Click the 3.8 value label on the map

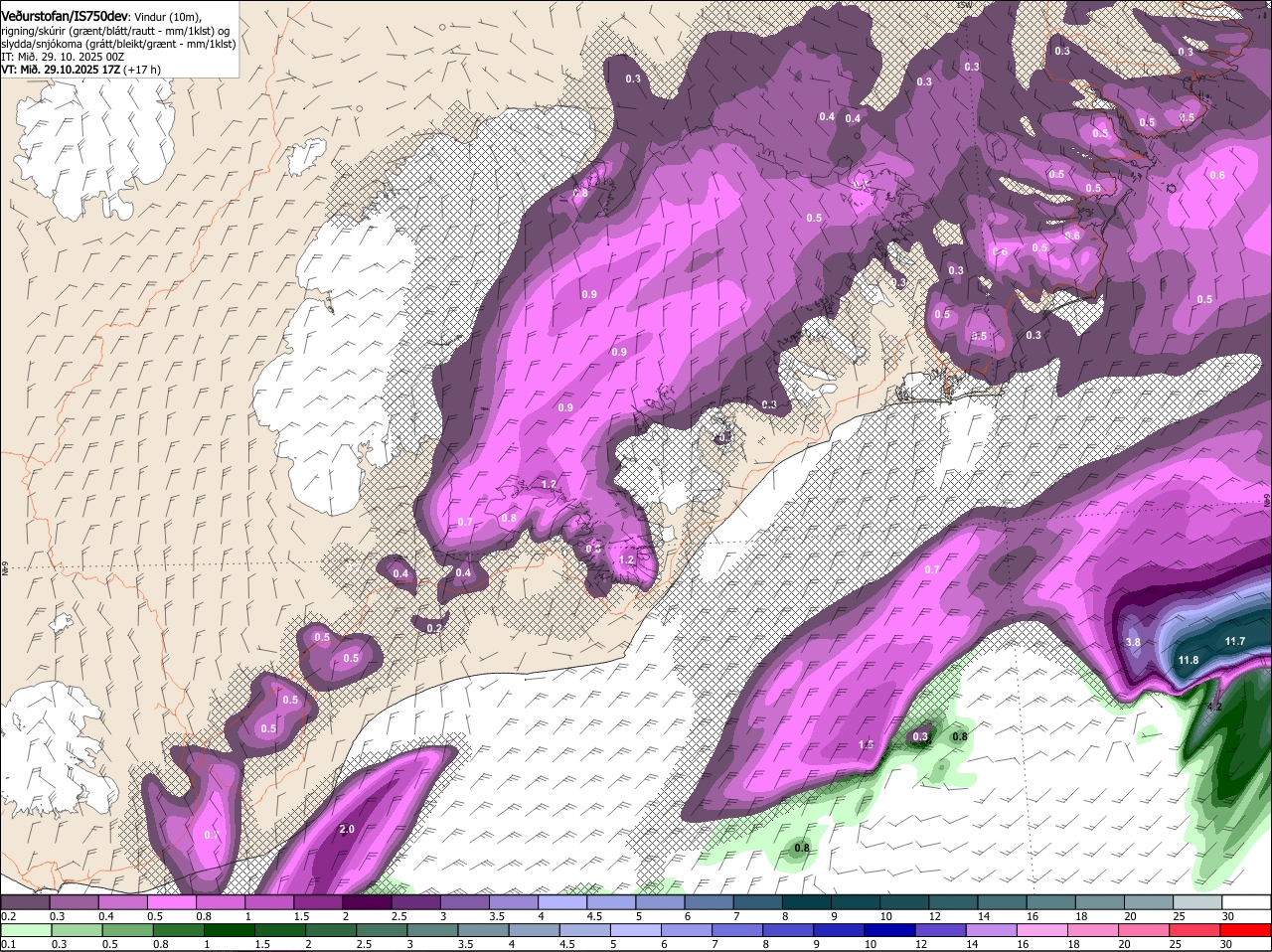[1133, 642]
